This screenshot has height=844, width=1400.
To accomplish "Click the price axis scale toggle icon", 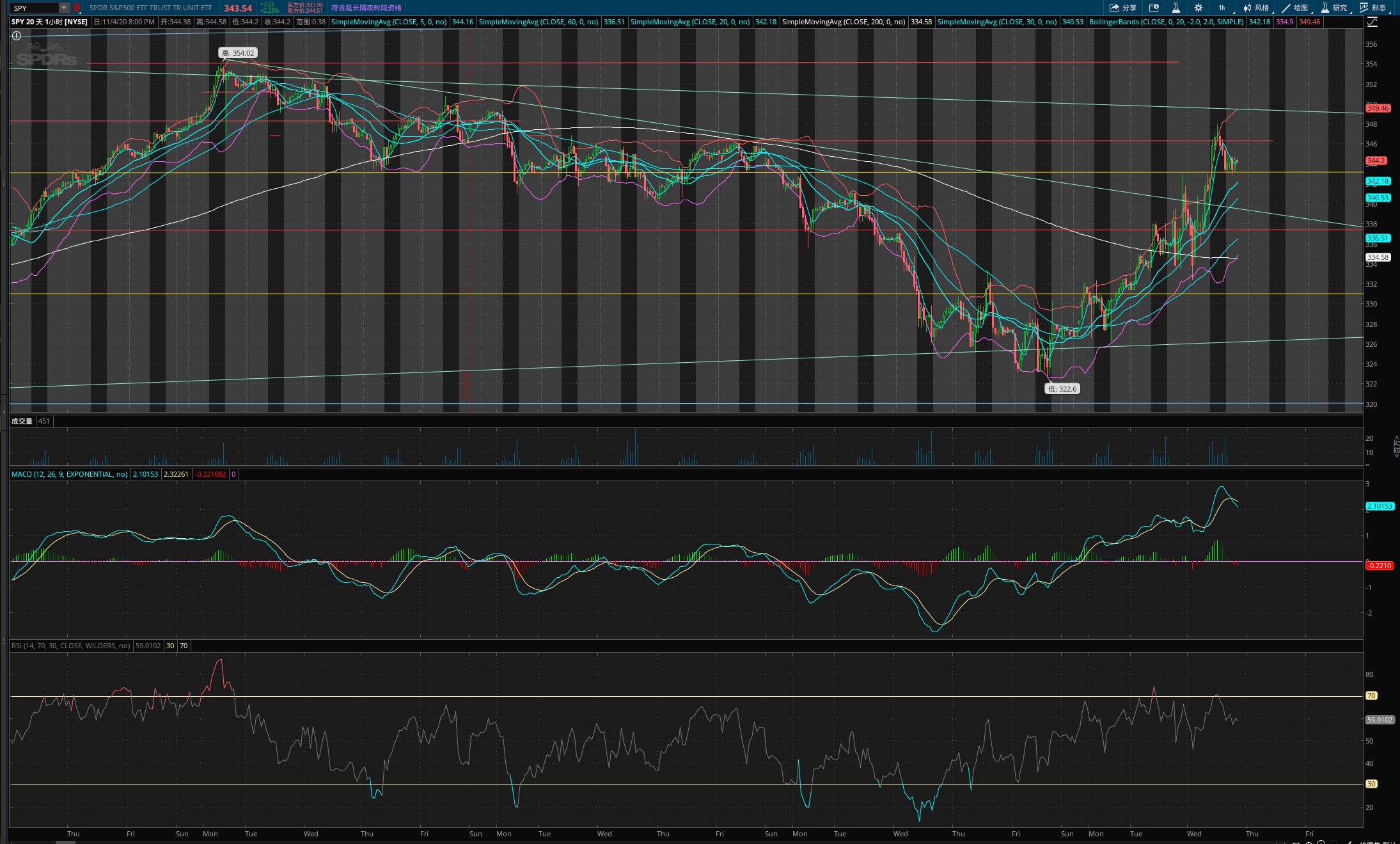I will tap(1372, 22).
